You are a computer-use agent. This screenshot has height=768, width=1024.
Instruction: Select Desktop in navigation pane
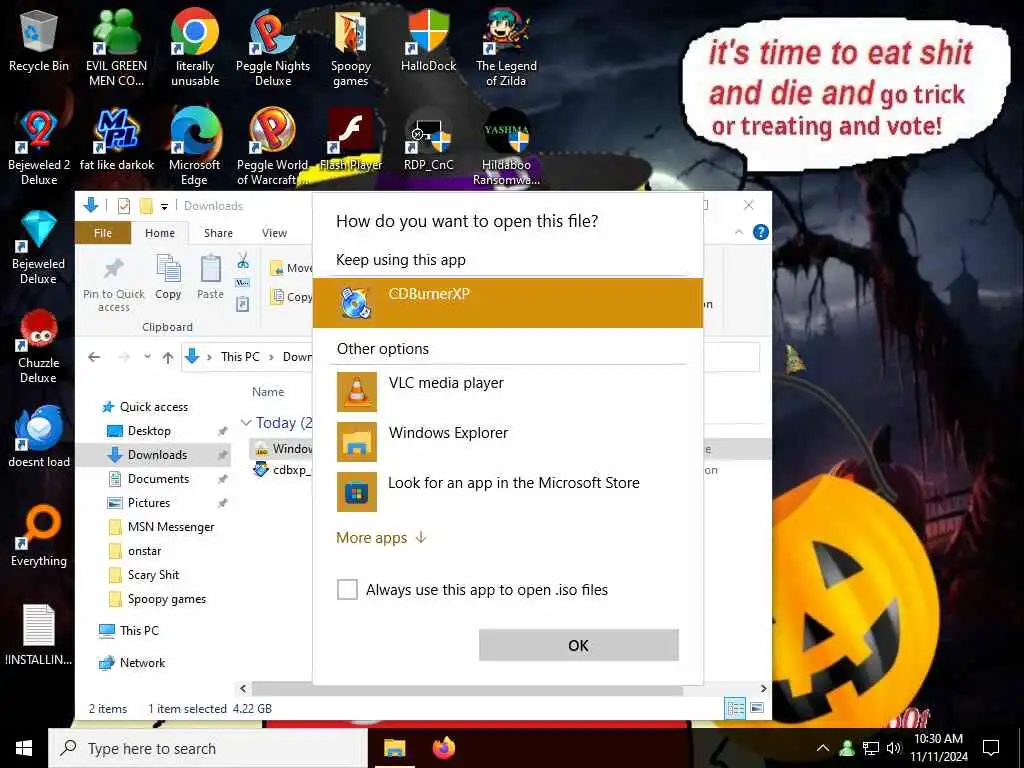point(149,431)
